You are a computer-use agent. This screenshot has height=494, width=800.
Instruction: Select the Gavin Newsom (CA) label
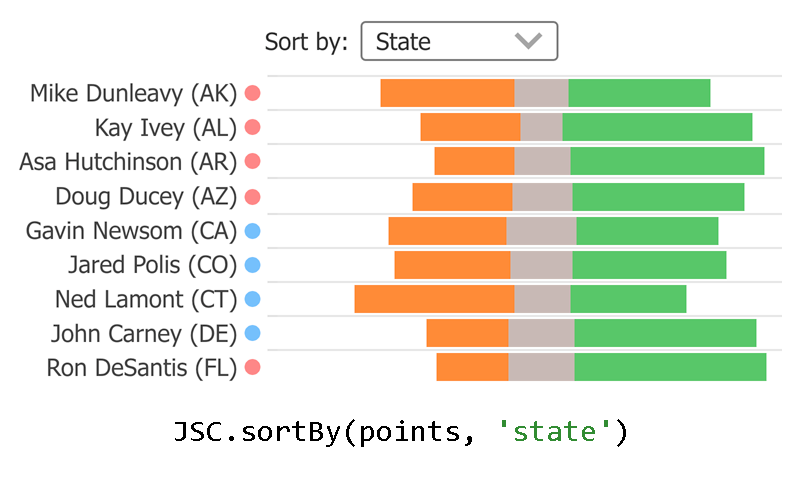pos(131,231)
